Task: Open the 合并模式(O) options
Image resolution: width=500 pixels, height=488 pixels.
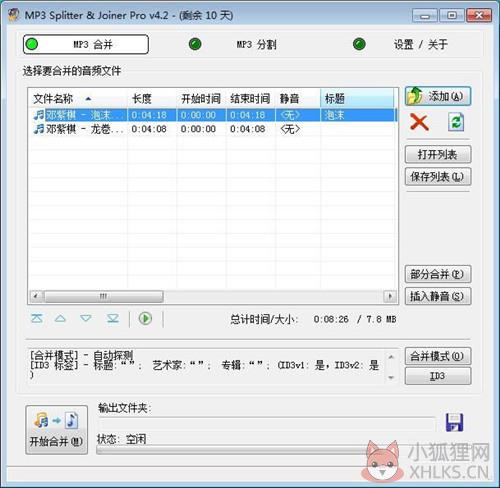Action: [x=438, y=356]
